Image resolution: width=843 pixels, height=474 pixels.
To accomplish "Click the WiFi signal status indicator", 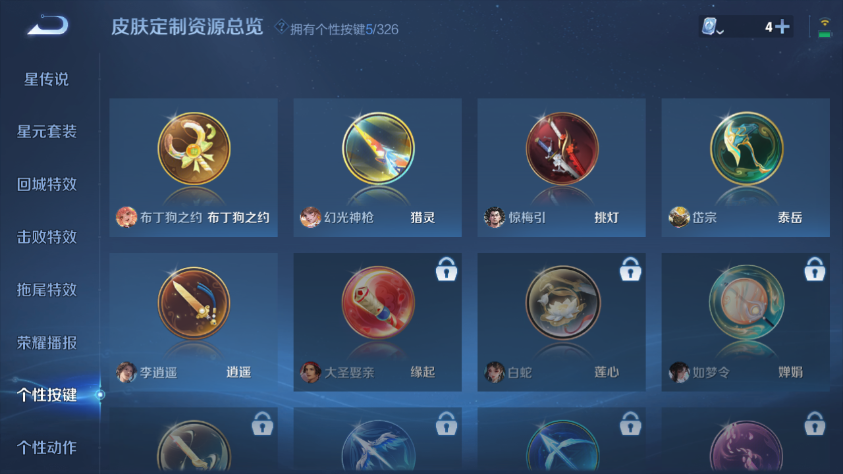I will 824,27.
